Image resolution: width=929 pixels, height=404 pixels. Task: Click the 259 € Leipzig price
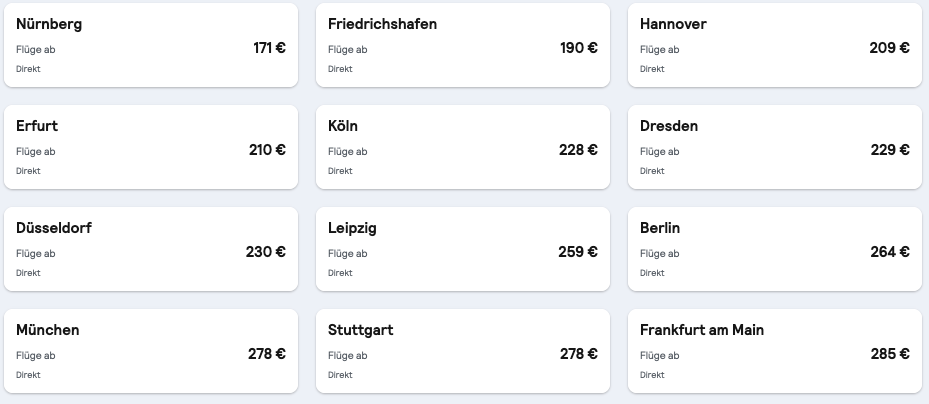tap(578, 252)
